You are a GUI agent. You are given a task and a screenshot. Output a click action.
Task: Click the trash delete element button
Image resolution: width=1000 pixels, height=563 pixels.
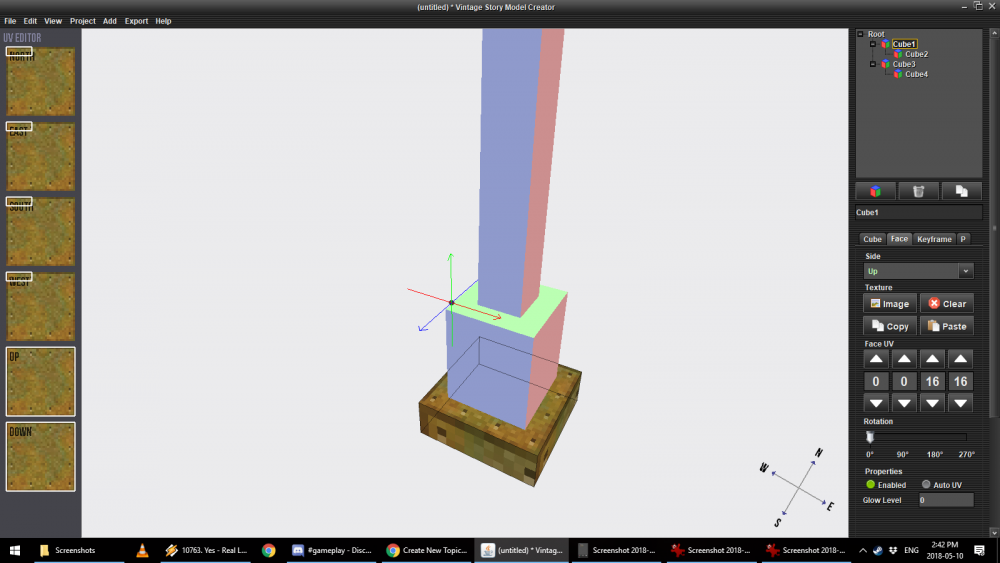coord(918,191)
